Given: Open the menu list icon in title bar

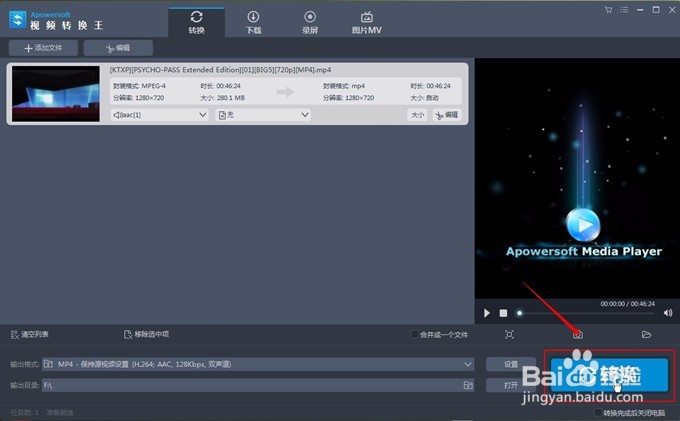Looking at the screenshot, I should tap(624, 10).
